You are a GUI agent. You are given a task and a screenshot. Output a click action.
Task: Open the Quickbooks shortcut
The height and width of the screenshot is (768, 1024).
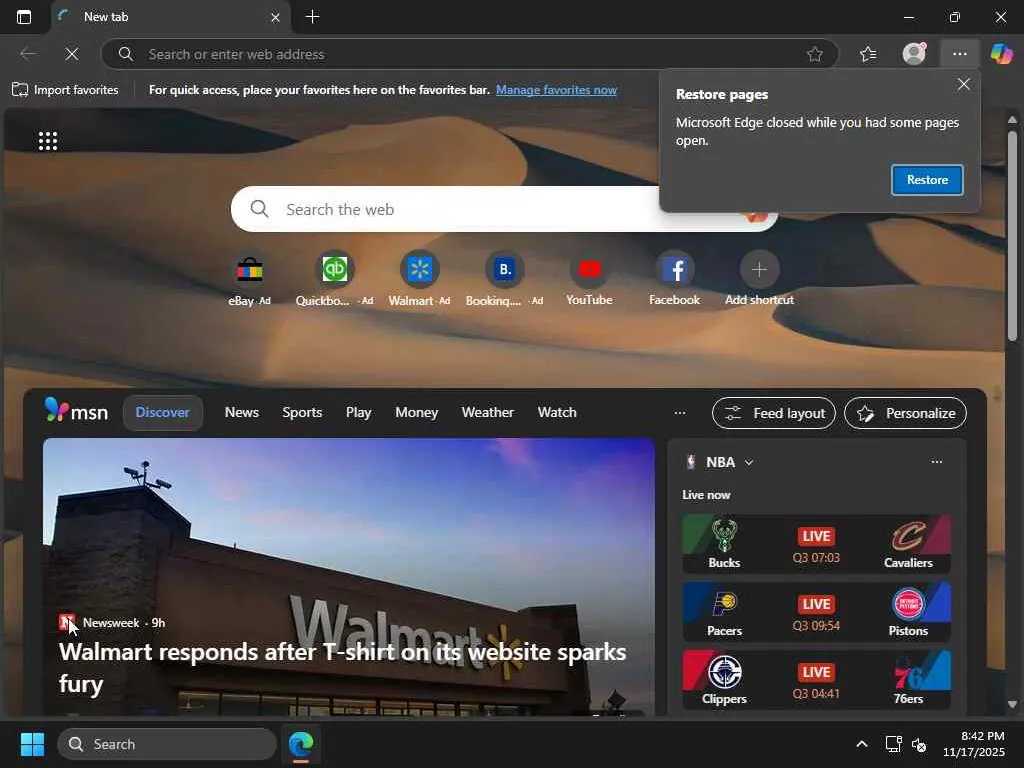334,278
